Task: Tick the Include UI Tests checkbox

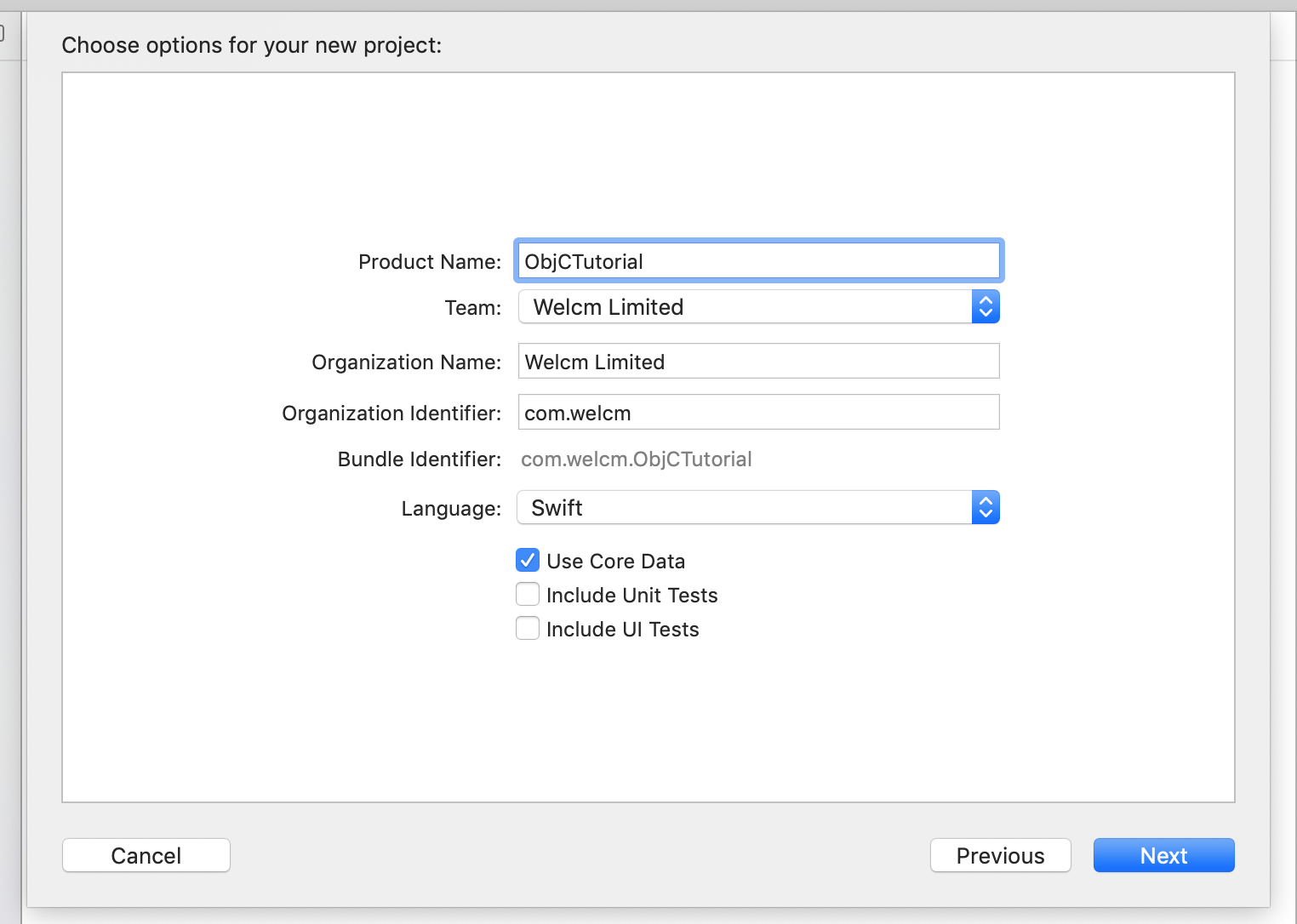Action: [x=528, y=628]
